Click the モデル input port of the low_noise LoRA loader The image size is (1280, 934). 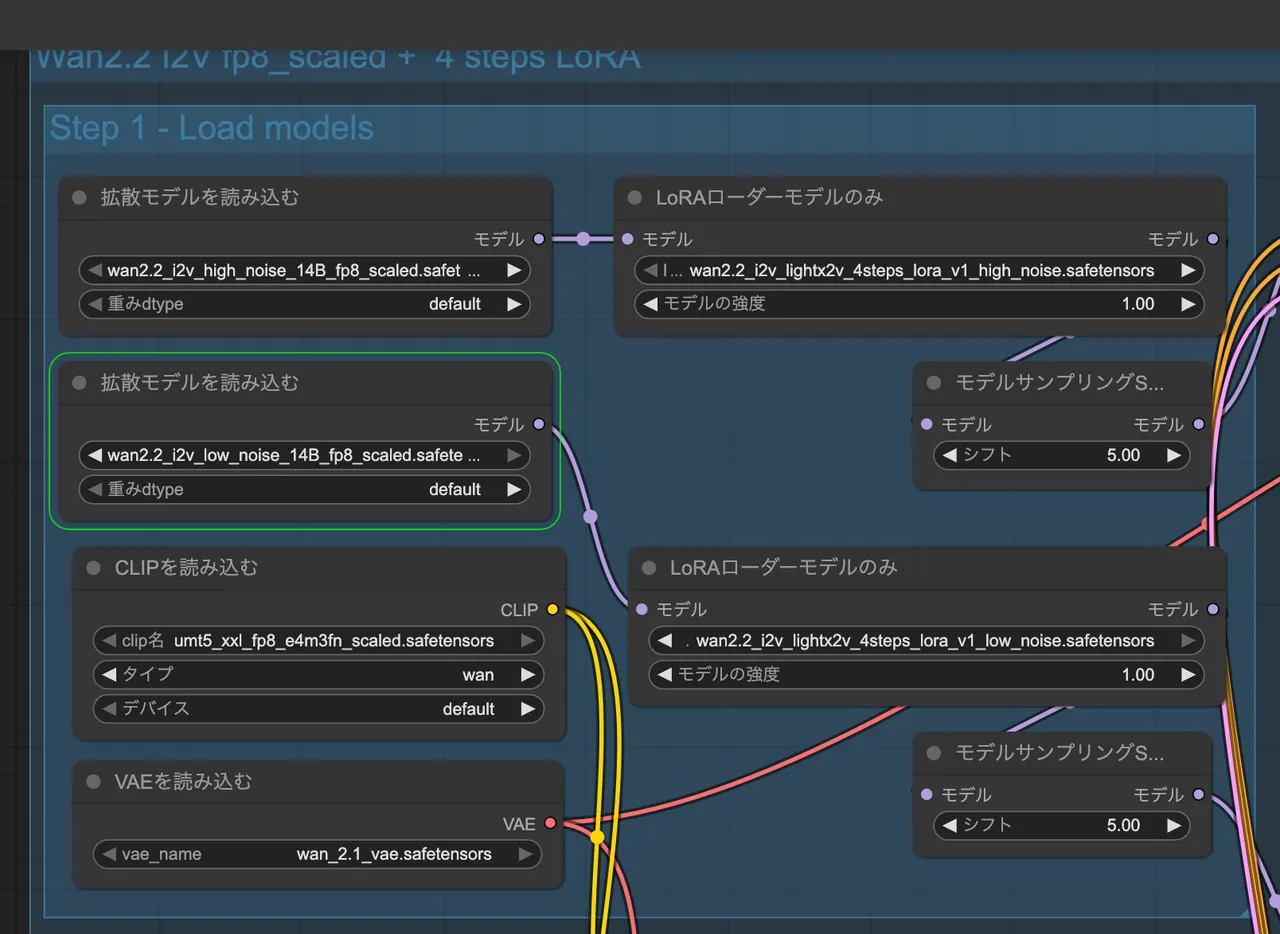coord(640,610)
